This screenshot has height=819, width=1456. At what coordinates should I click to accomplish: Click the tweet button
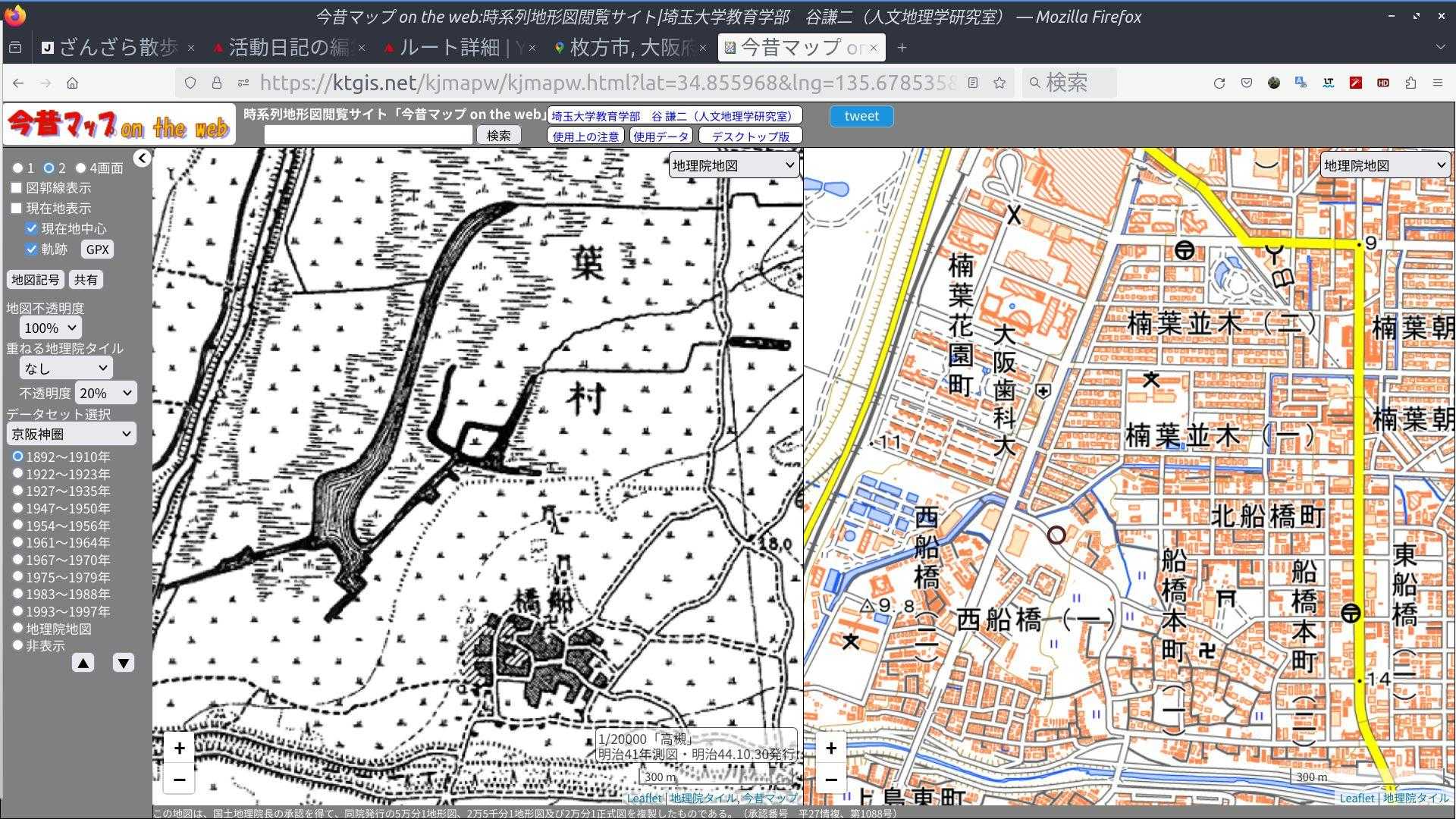coord(861,116)
